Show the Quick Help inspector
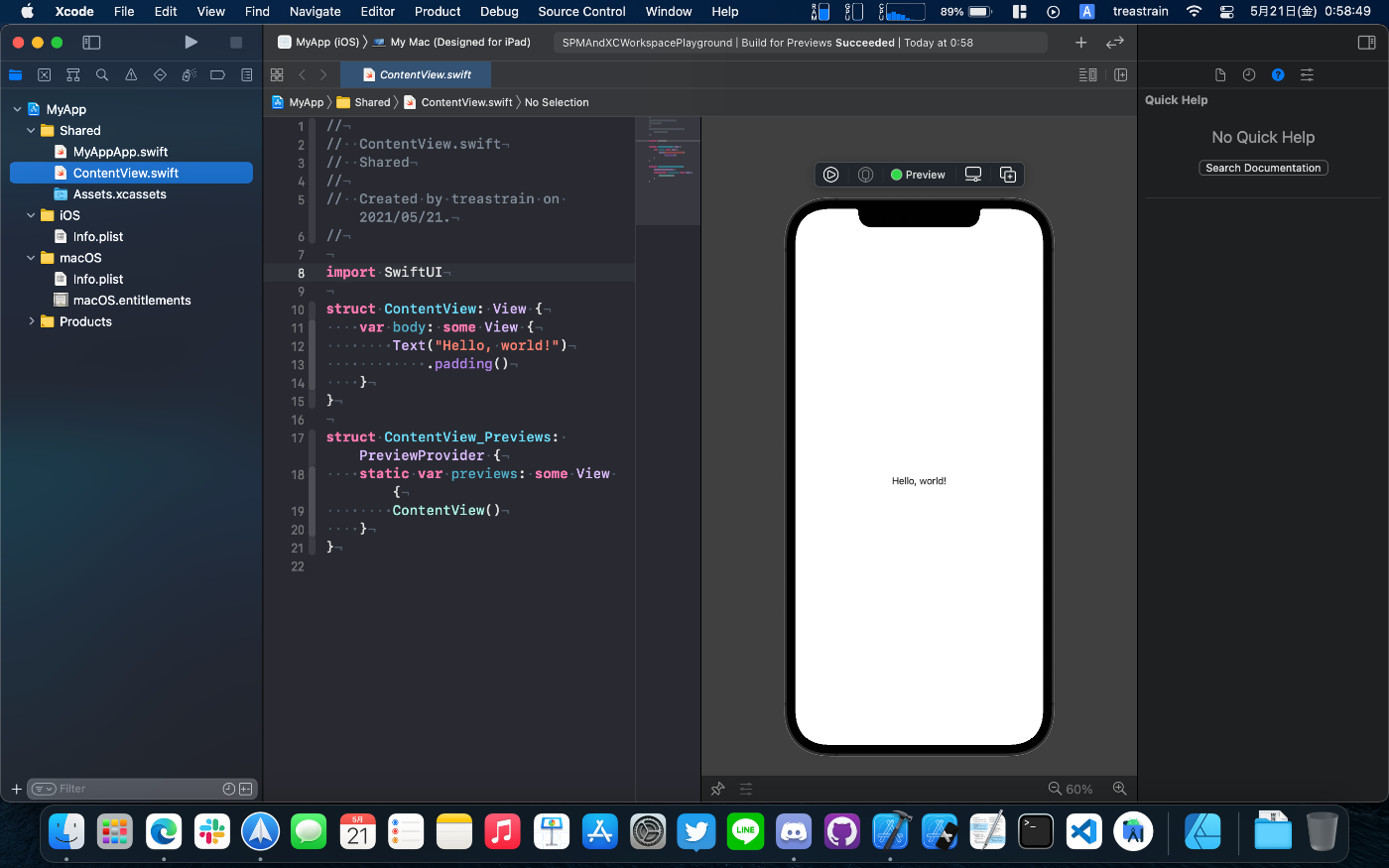Screen dimensions: 1389x868 (1278, 74)
